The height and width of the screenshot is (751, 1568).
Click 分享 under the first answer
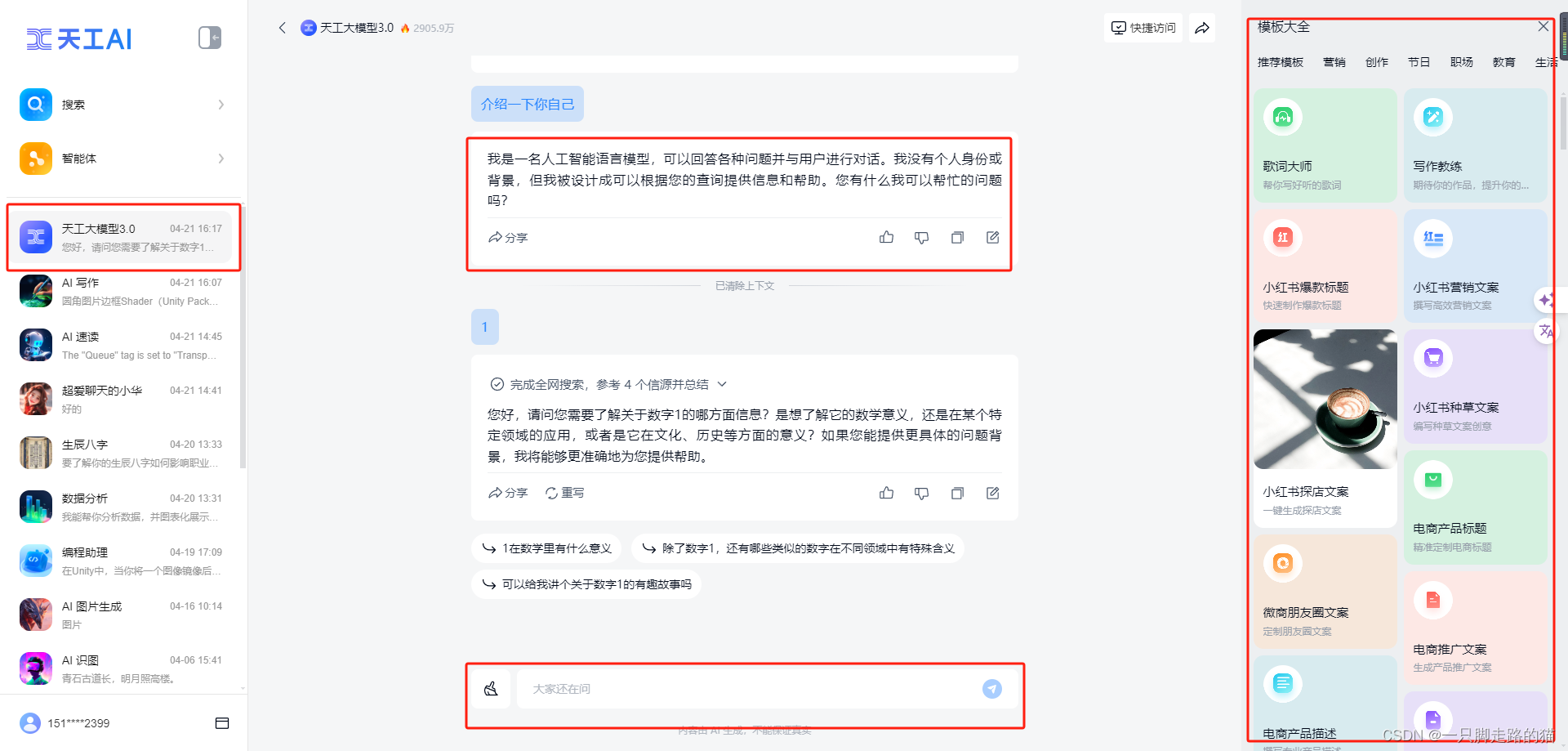508,238
